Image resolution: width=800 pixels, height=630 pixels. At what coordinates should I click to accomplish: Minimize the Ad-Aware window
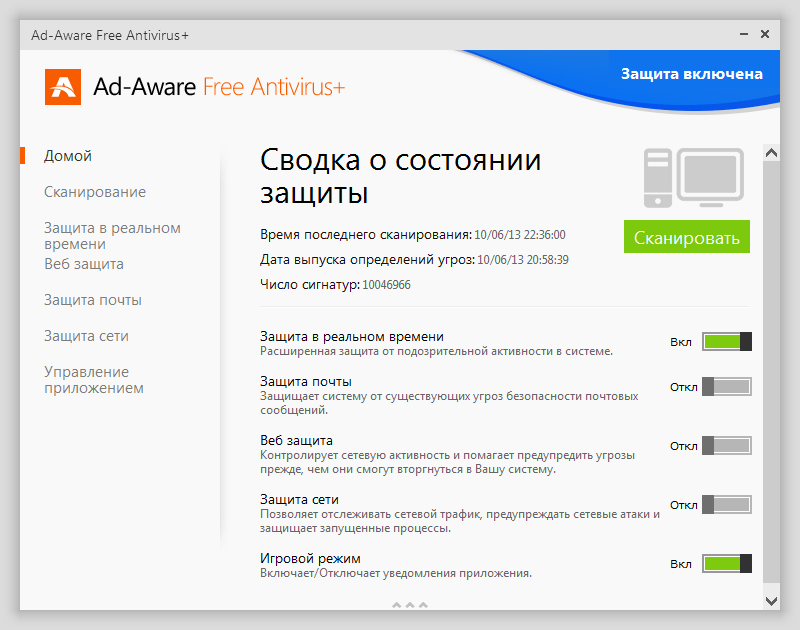point(744,34)
